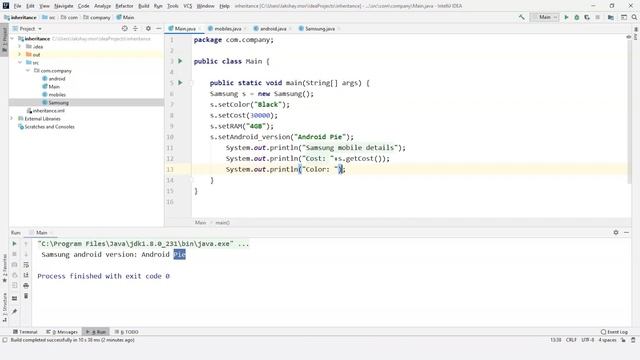Expand External Libraries node
This screenshot has height=360, width=640.
12,119
